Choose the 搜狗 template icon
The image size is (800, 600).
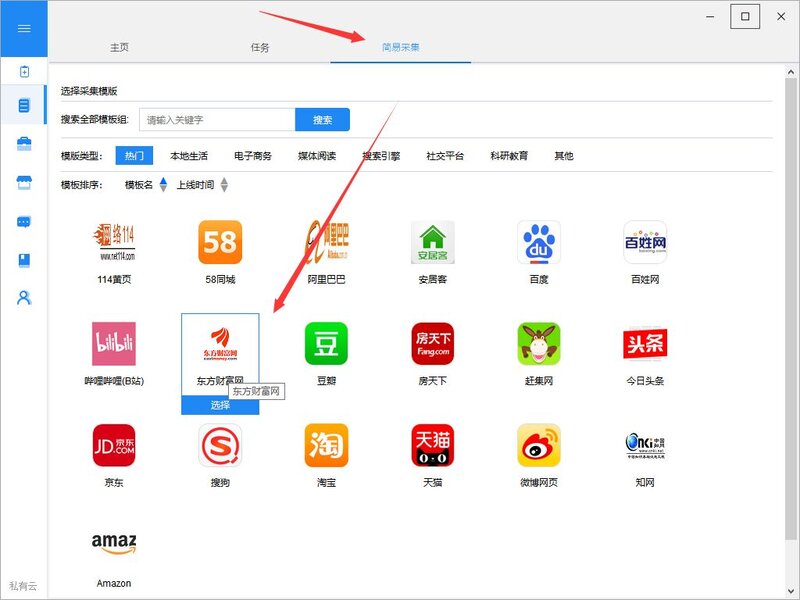click(x=220, y=445)
